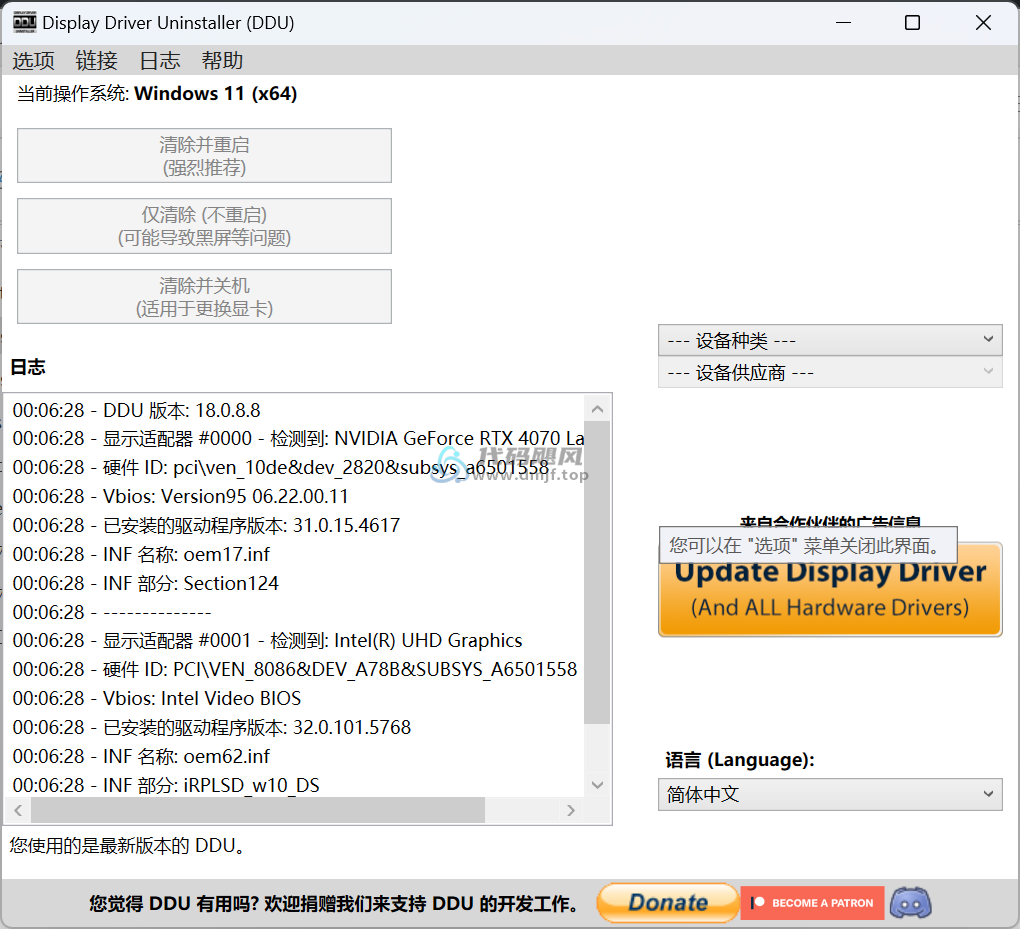Click the vertical scrollbar thumb in log
This screenshot has height=929, width=1020.
(597, 572)
